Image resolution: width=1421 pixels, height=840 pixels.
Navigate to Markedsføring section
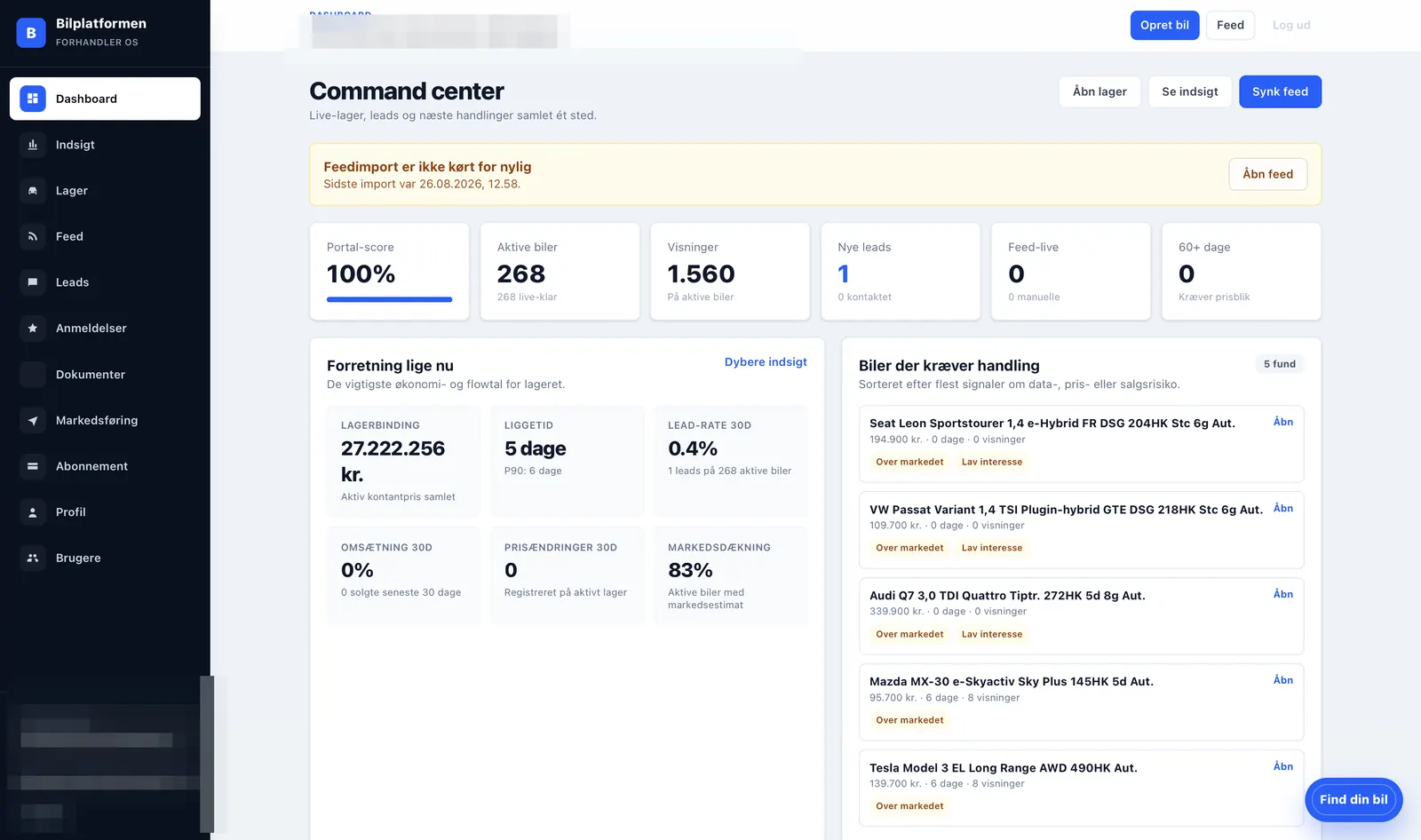105,420
